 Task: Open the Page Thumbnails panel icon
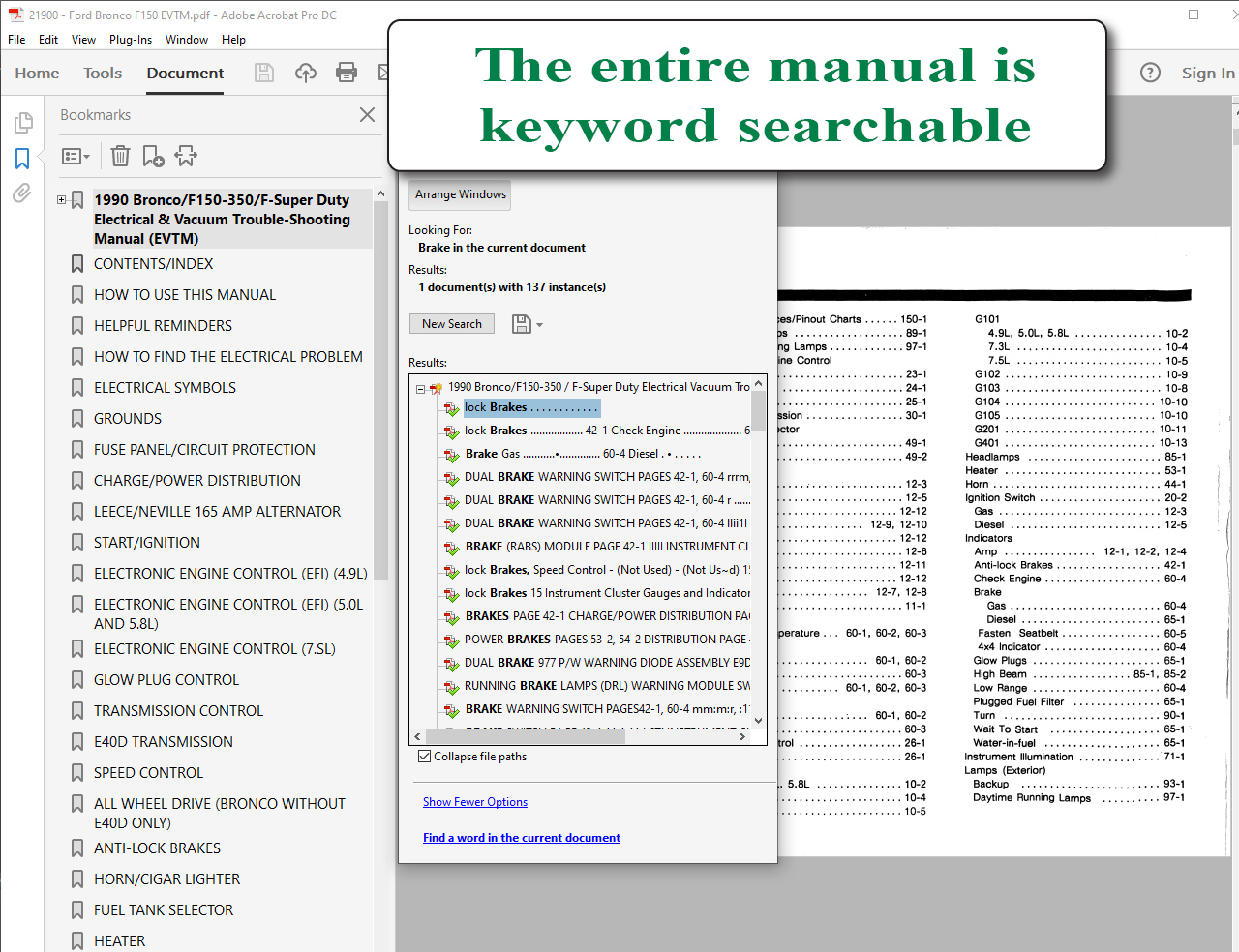[x=23, y=123]
